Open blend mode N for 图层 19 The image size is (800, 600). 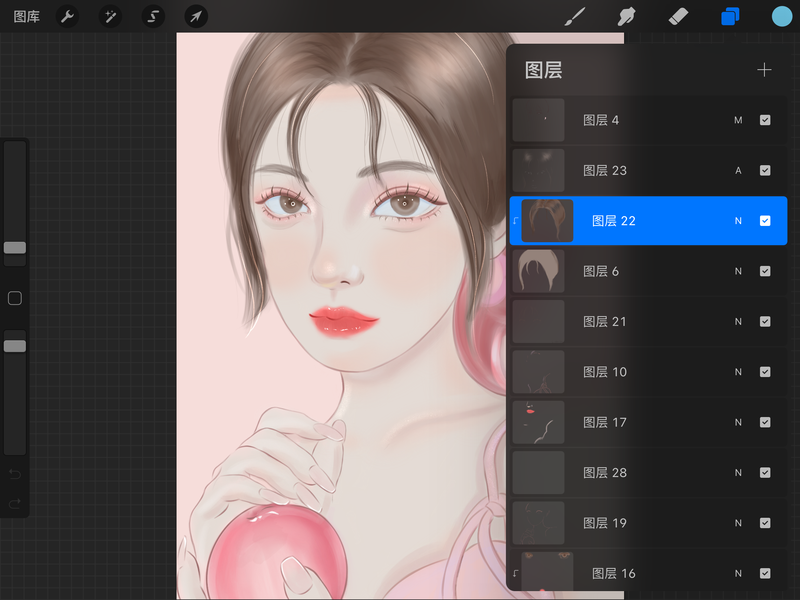click(738, 523)
